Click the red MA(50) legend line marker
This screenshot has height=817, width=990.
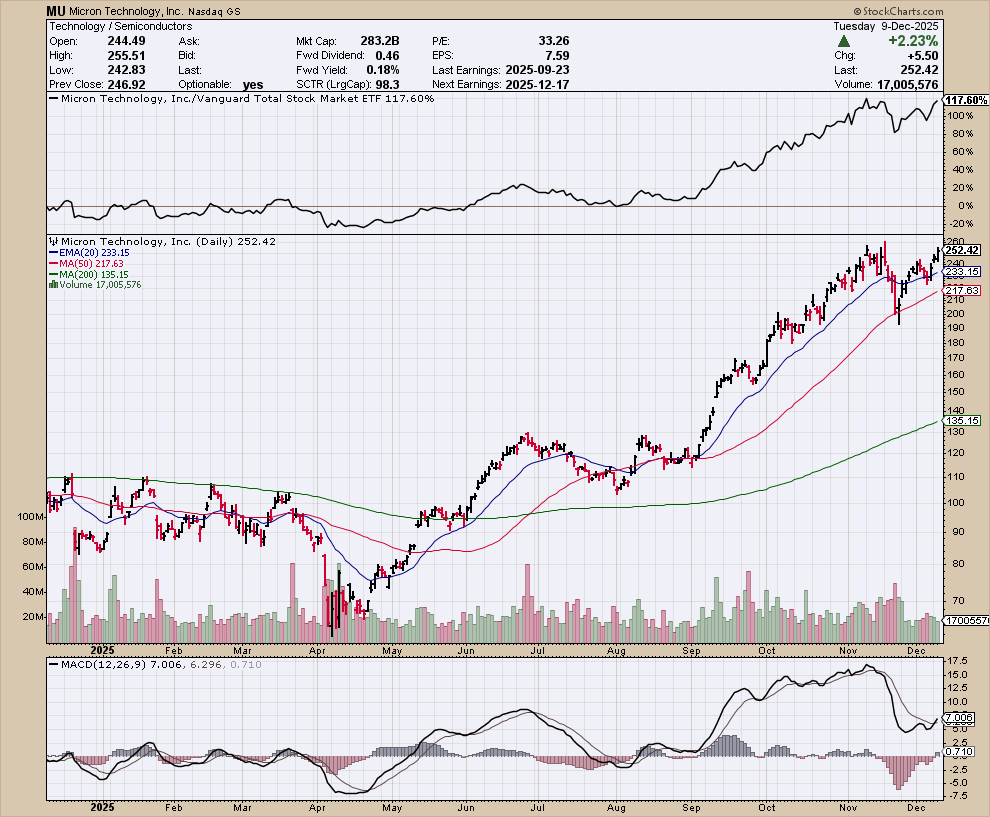pyautogui.click(x=53, y=264)
